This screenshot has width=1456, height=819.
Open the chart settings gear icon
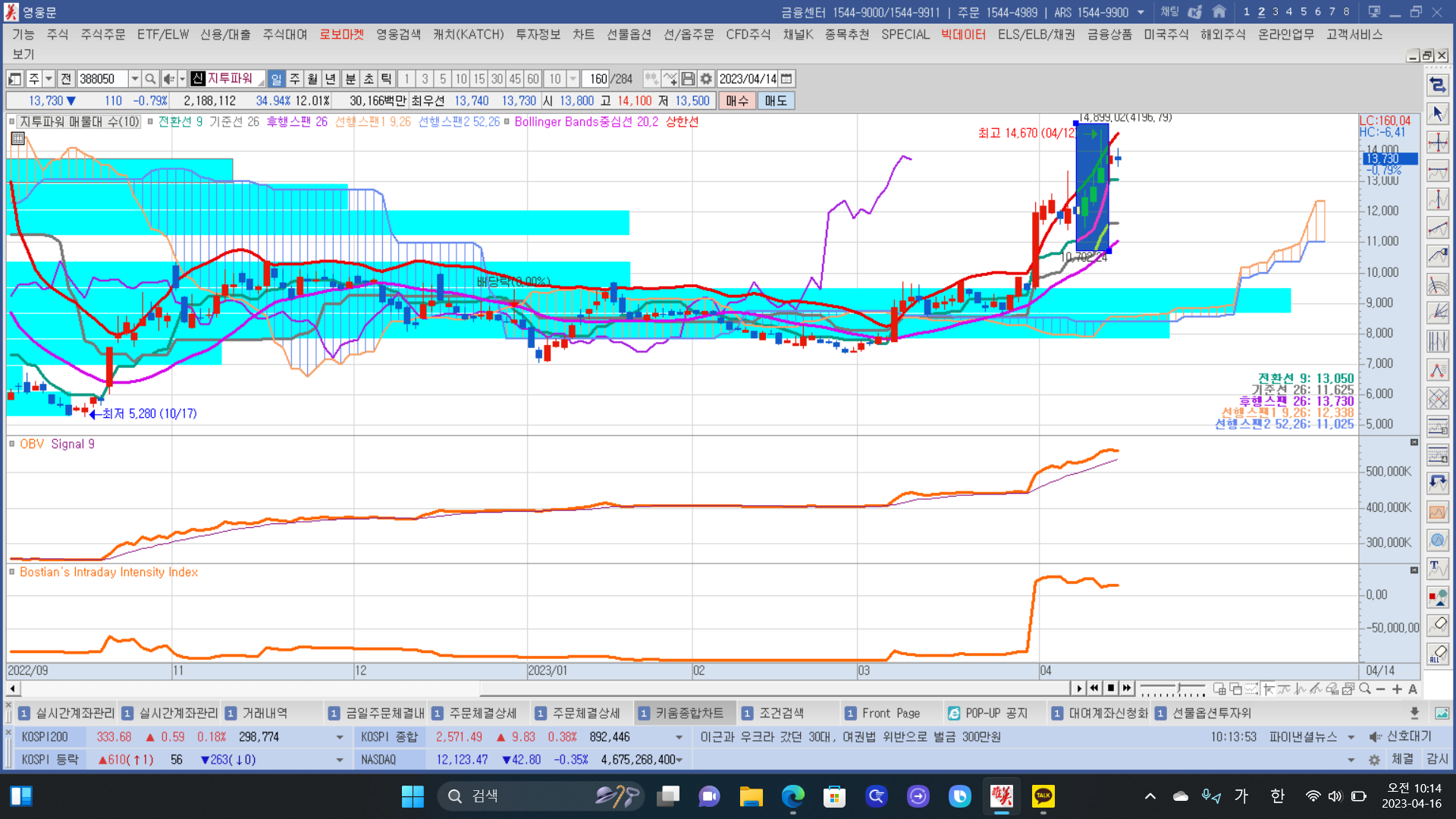706,79
